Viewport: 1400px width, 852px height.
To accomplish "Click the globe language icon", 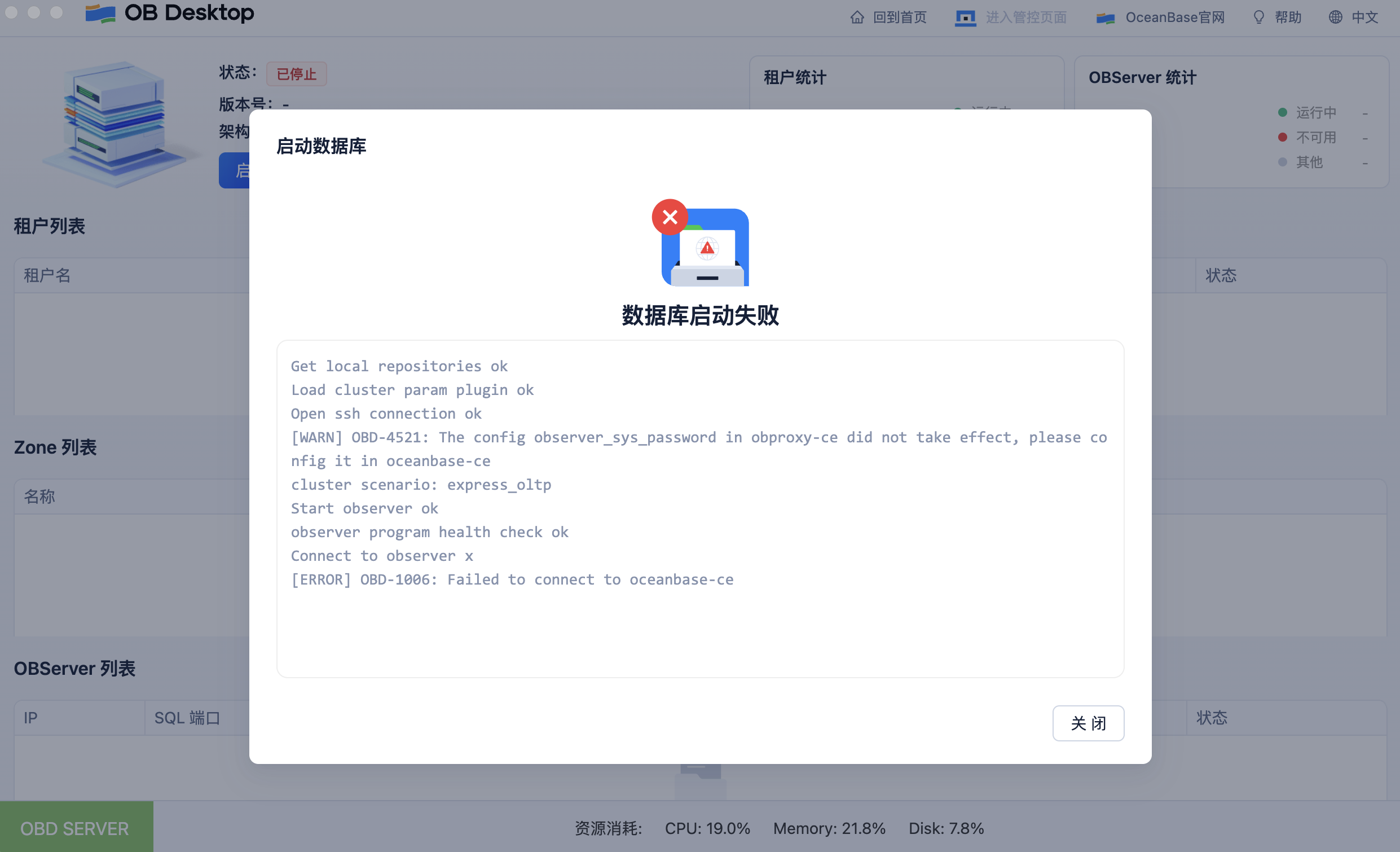I will click(x=1335, y=17).
